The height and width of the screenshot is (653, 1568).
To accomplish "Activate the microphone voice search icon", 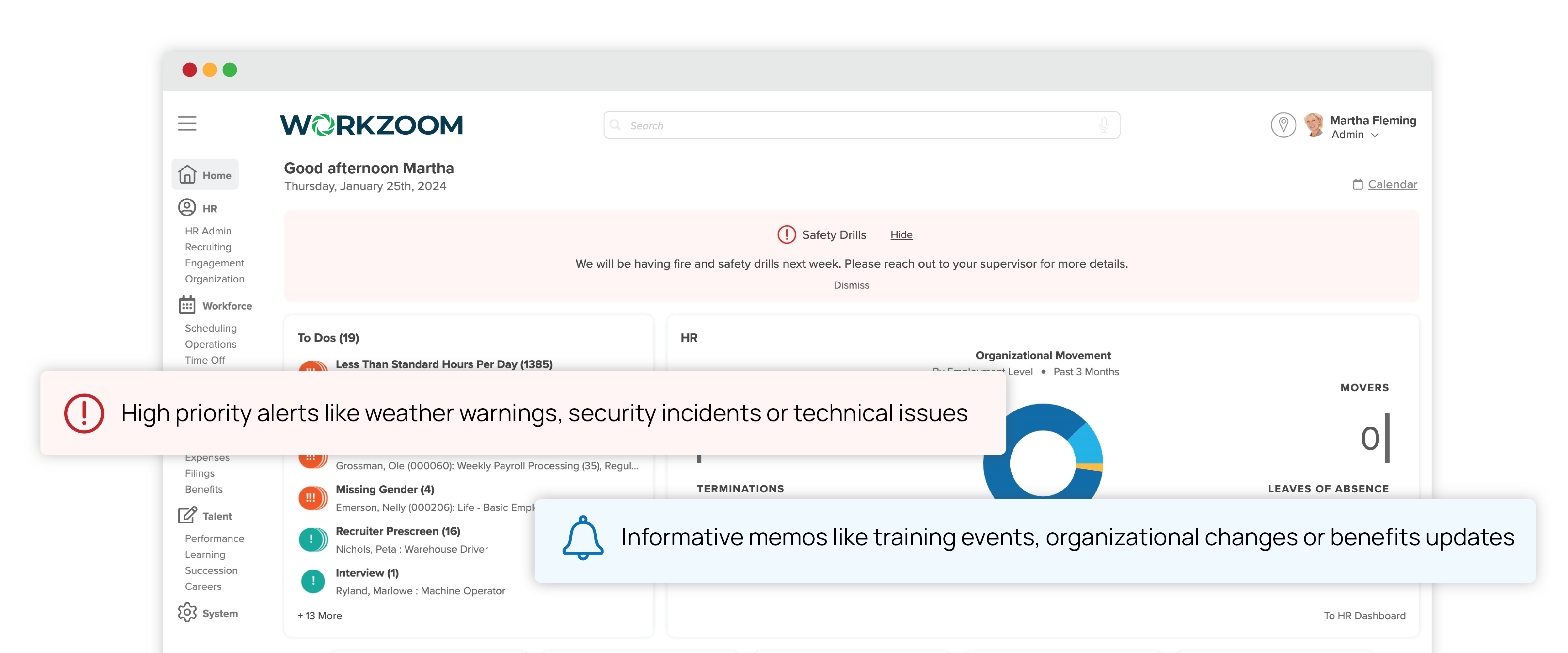I will pyautogui.click(x=1104, y=125).
